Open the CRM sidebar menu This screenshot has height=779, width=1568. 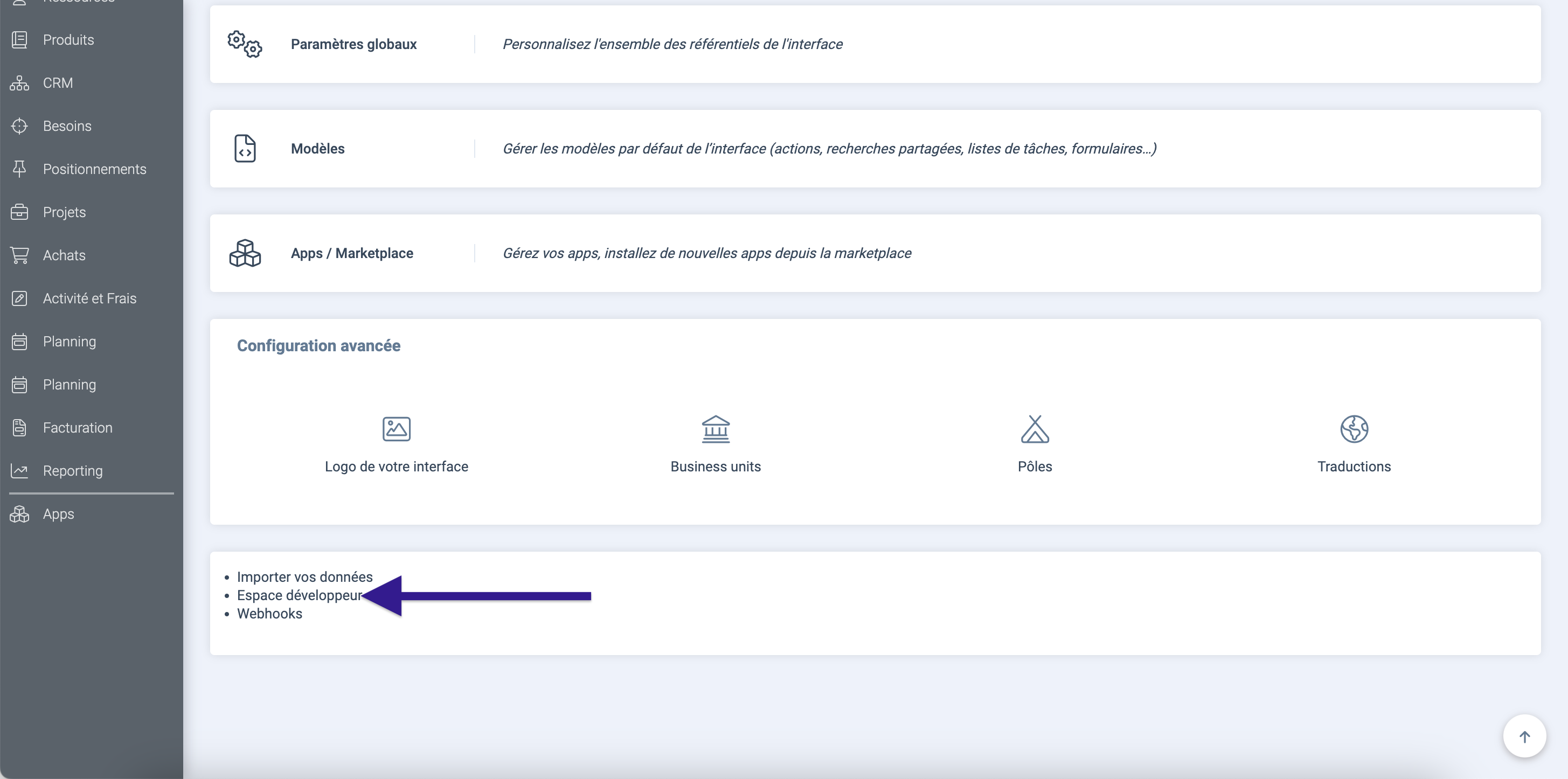coord(58,83)
